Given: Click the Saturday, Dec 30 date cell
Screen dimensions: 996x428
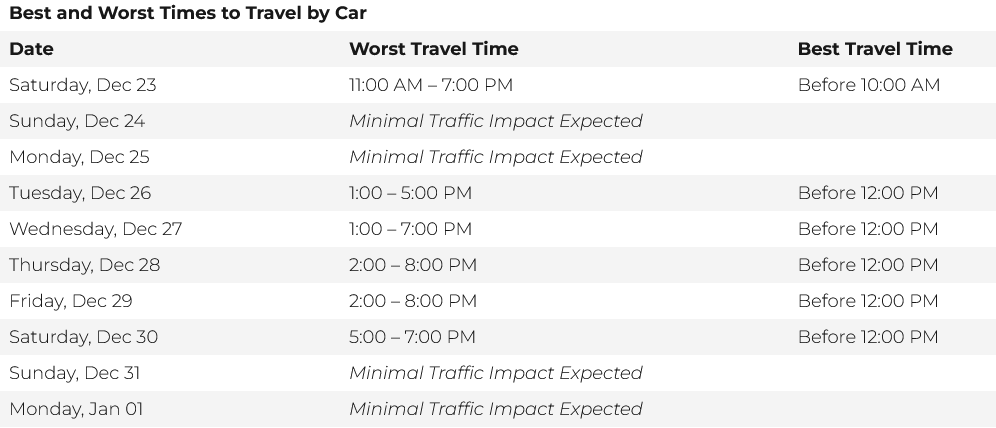Looking at the screenshot, I should tap(83, 337).
